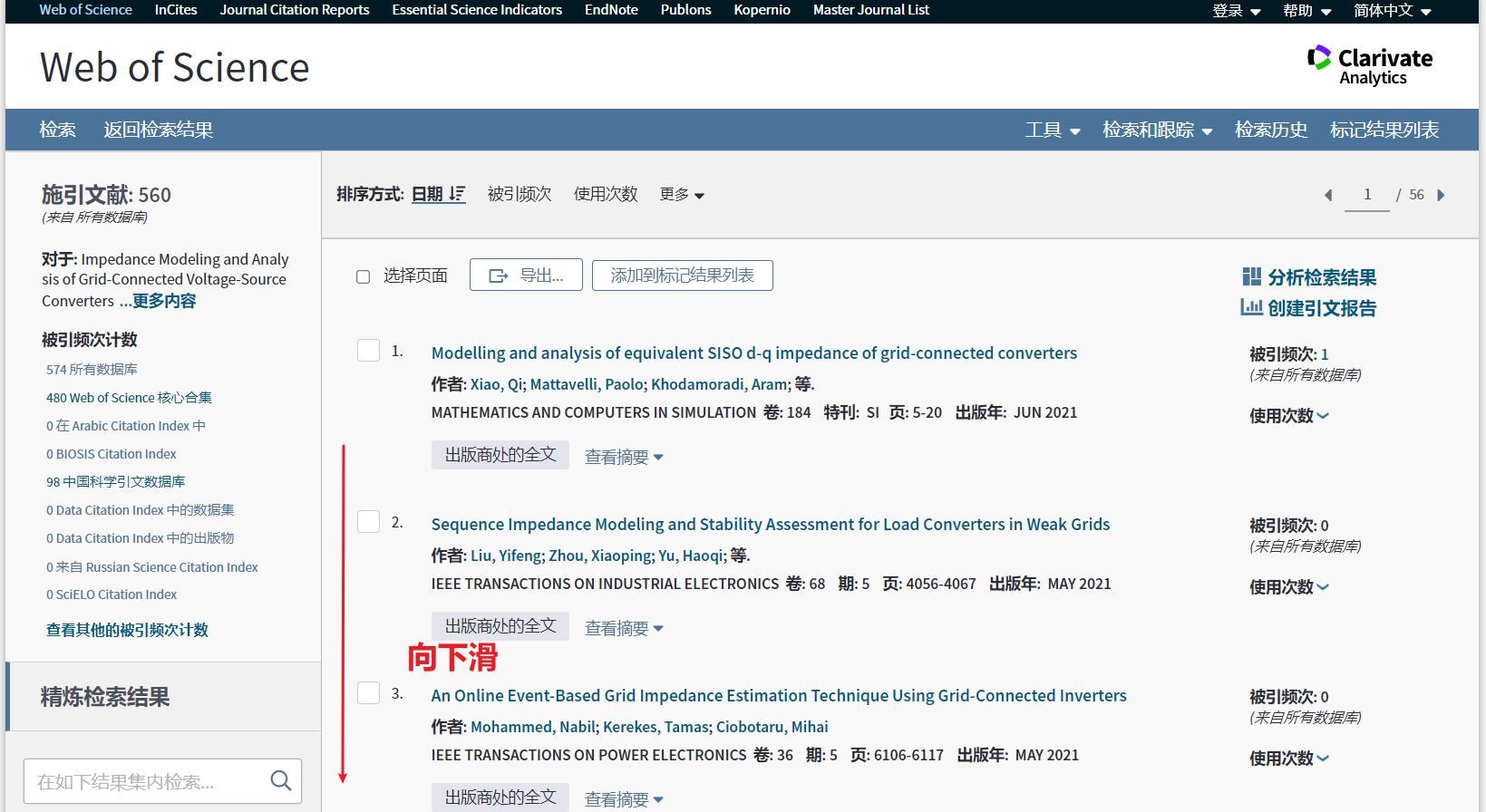This screenshot has width=1486, height=812.
Task: Go to next results page arrow
Action: coord(1441,195)
